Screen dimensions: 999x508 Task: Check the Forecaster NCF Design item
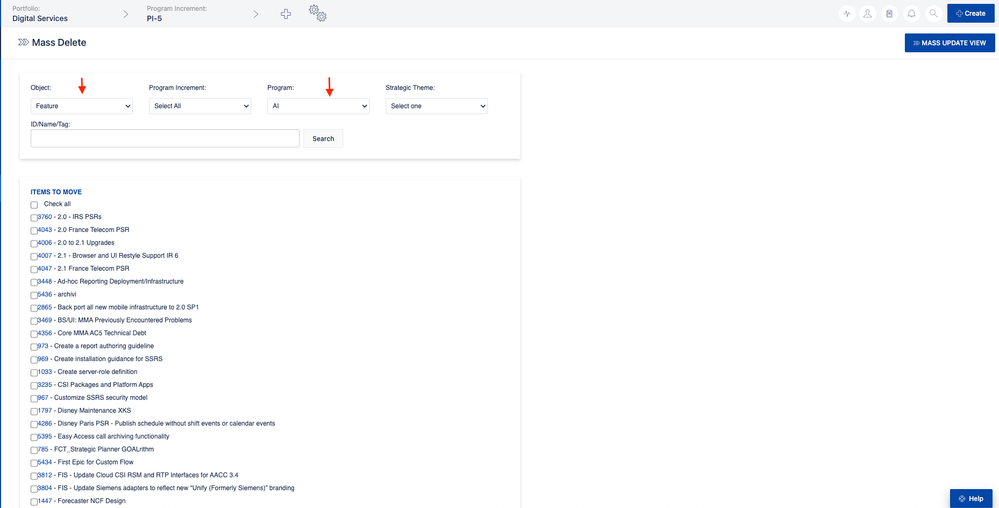(34, 502)
